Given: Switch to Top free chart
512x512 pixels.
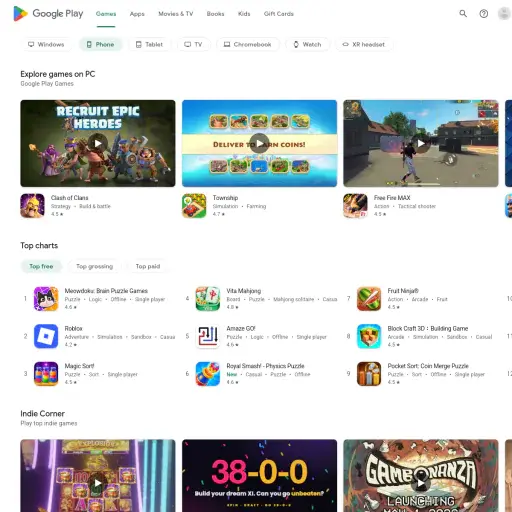Looking at the screenshot, I should tap(41, 266).
